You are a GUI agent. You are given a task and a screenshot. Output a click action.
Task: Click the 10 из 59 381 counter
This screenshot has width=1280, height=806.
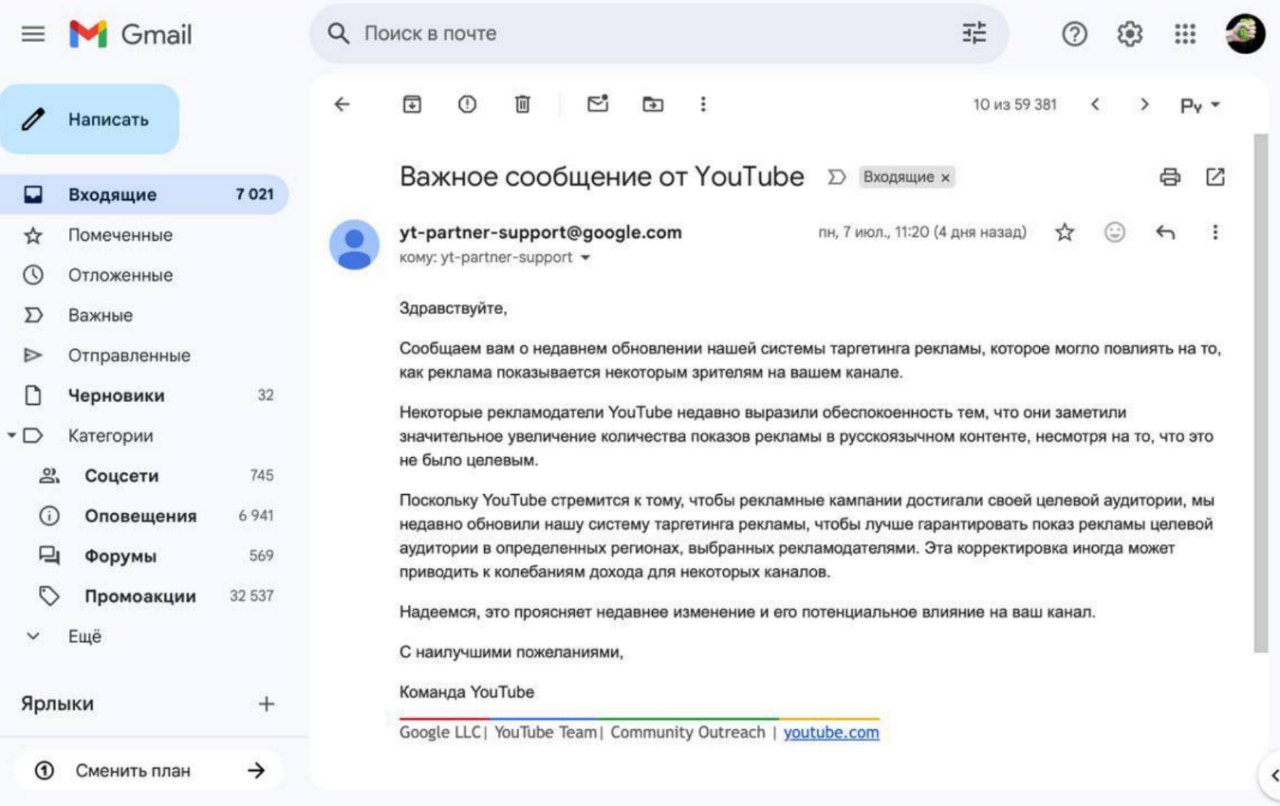pos(1015,104)
